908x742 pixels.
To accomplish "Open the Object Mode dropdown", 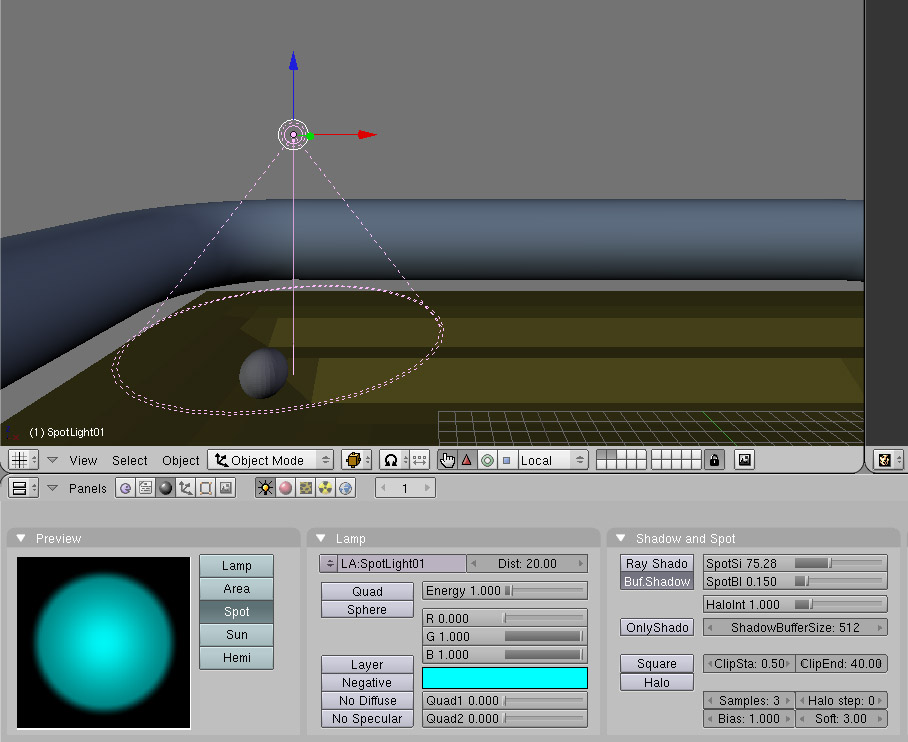I will (x=271, y=460).
